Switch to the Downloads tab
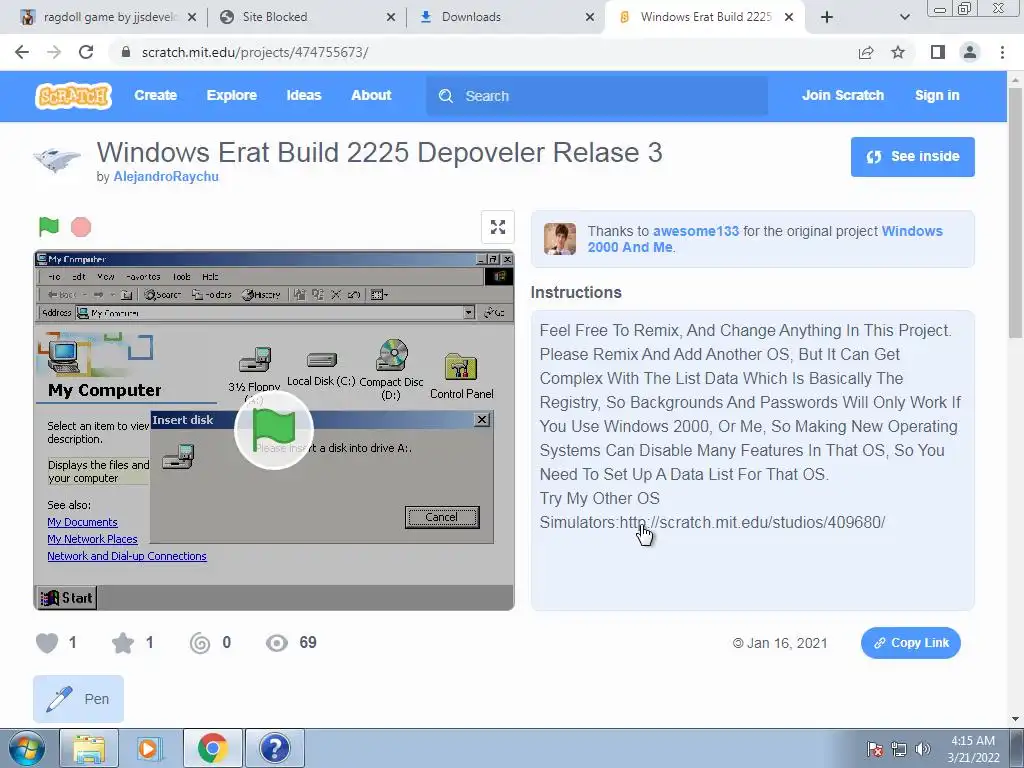The height and width of the screenshot is (768, 1024). 505,17
